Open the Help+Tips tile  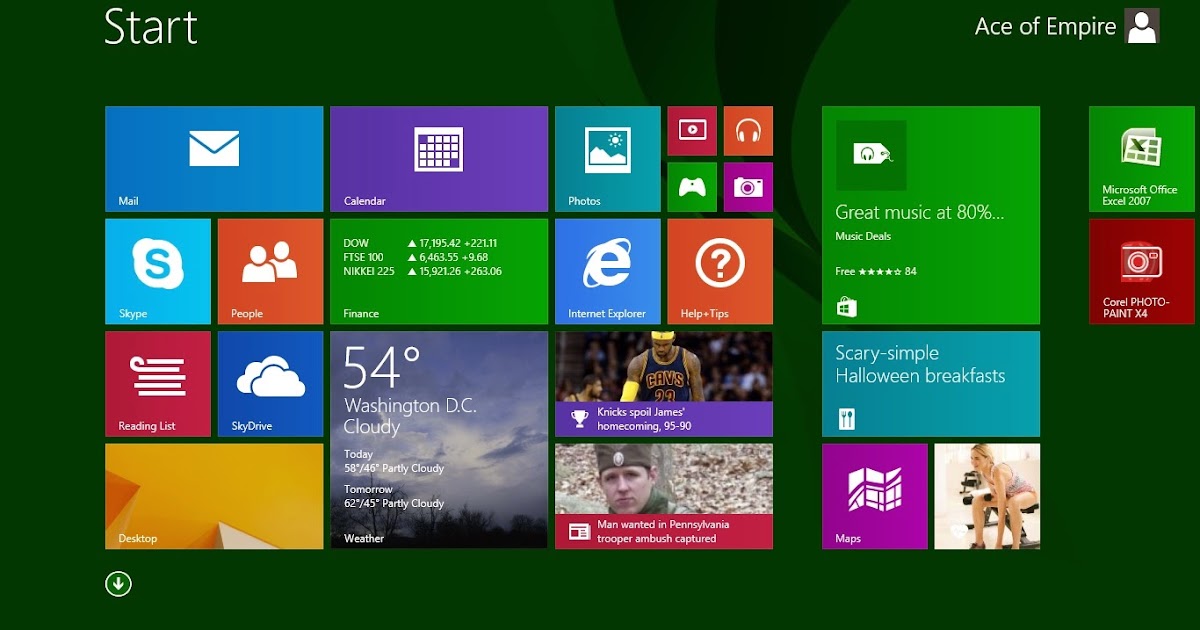720,271
